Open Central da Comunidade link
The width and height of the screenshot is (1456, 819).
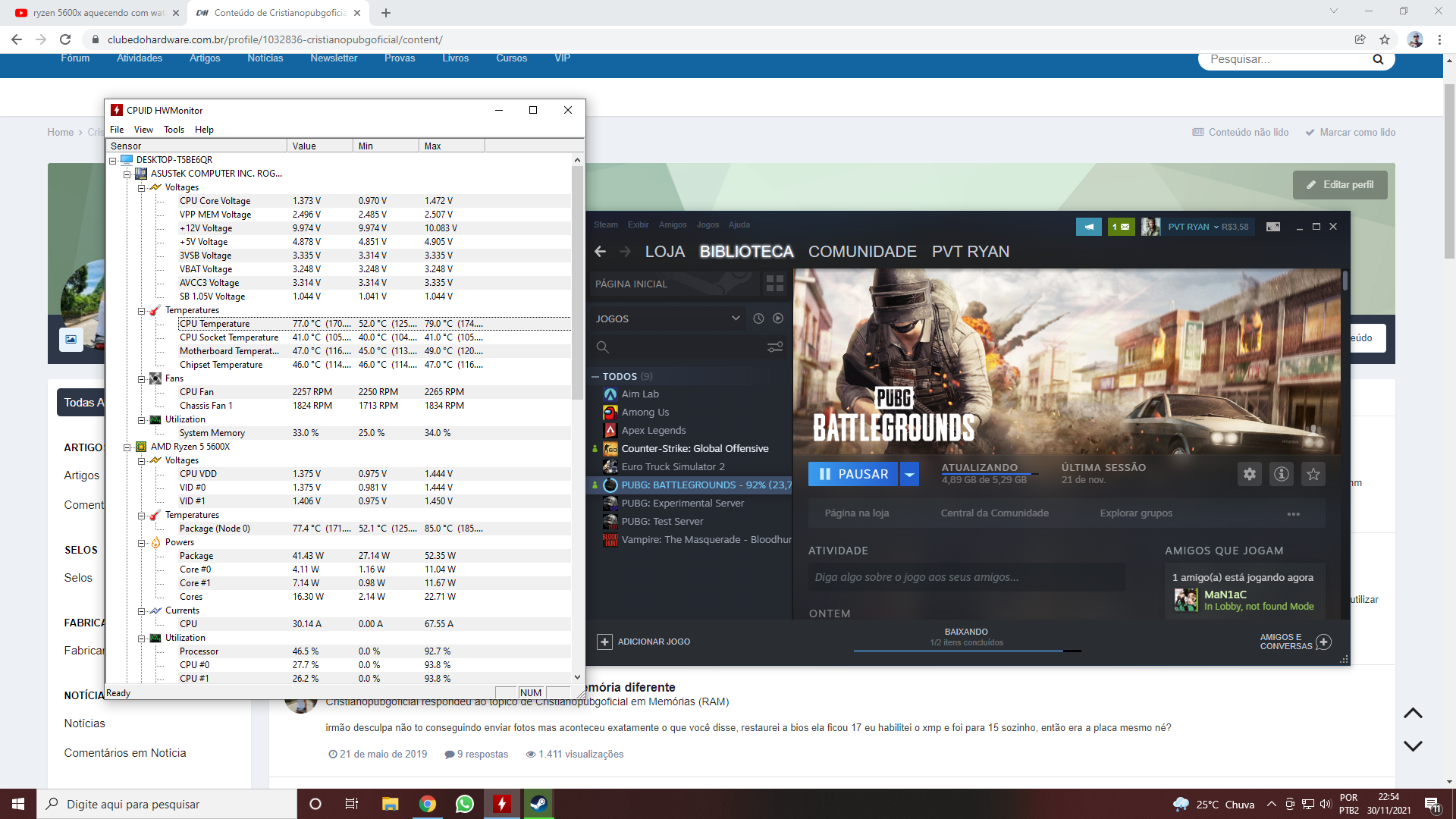994,513
